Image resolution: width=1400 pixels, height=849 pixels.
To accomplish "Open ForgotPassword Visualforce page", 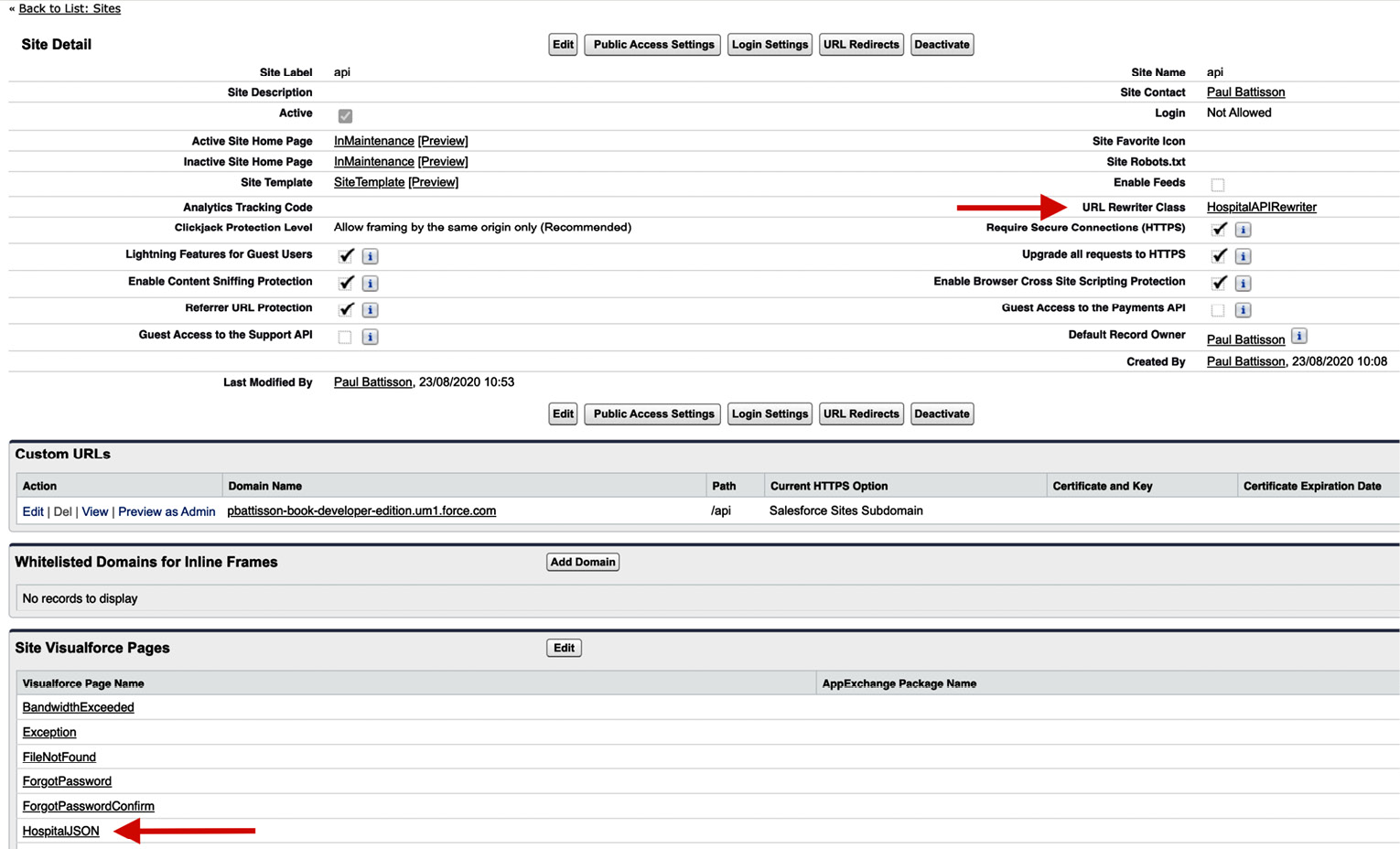I will pyautogui.click(x=67, y=781).
